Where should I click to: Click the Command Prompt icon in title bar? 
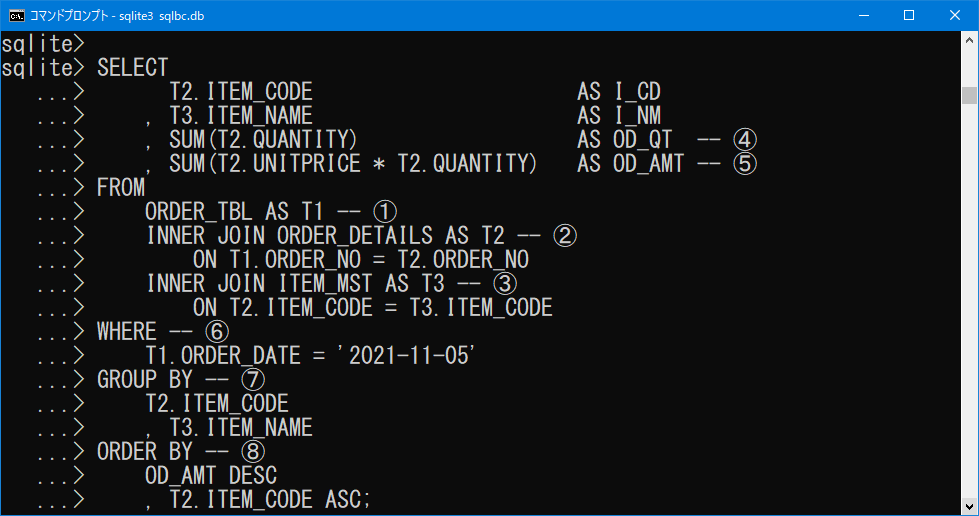[x=16, y=16]
